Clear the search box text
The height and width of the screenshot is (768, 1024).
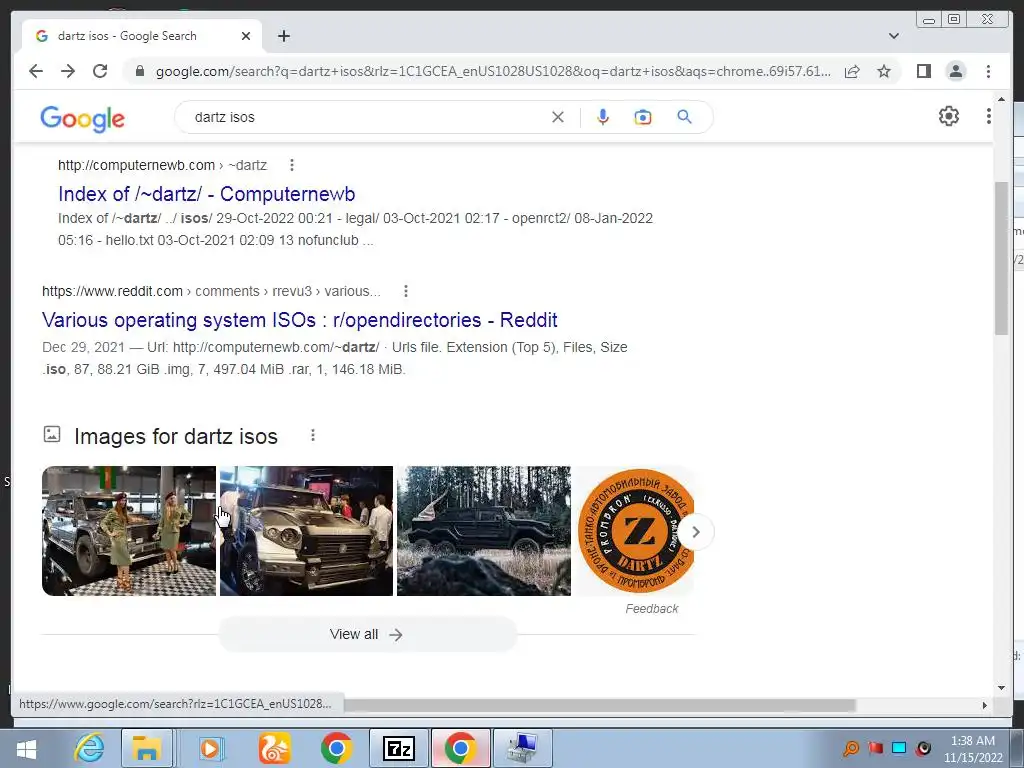pos(558,117)
